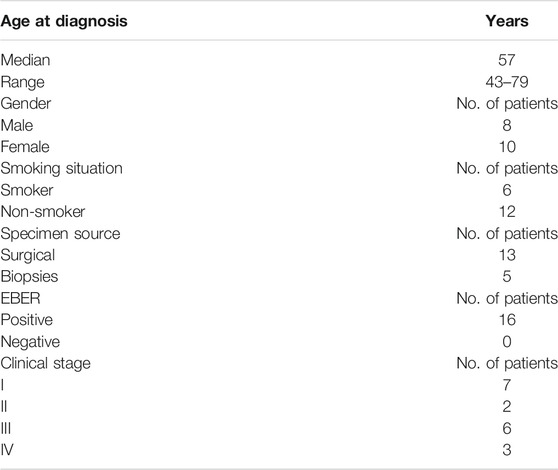Click the 'Age at diagnosis' header

click(64, 21)
